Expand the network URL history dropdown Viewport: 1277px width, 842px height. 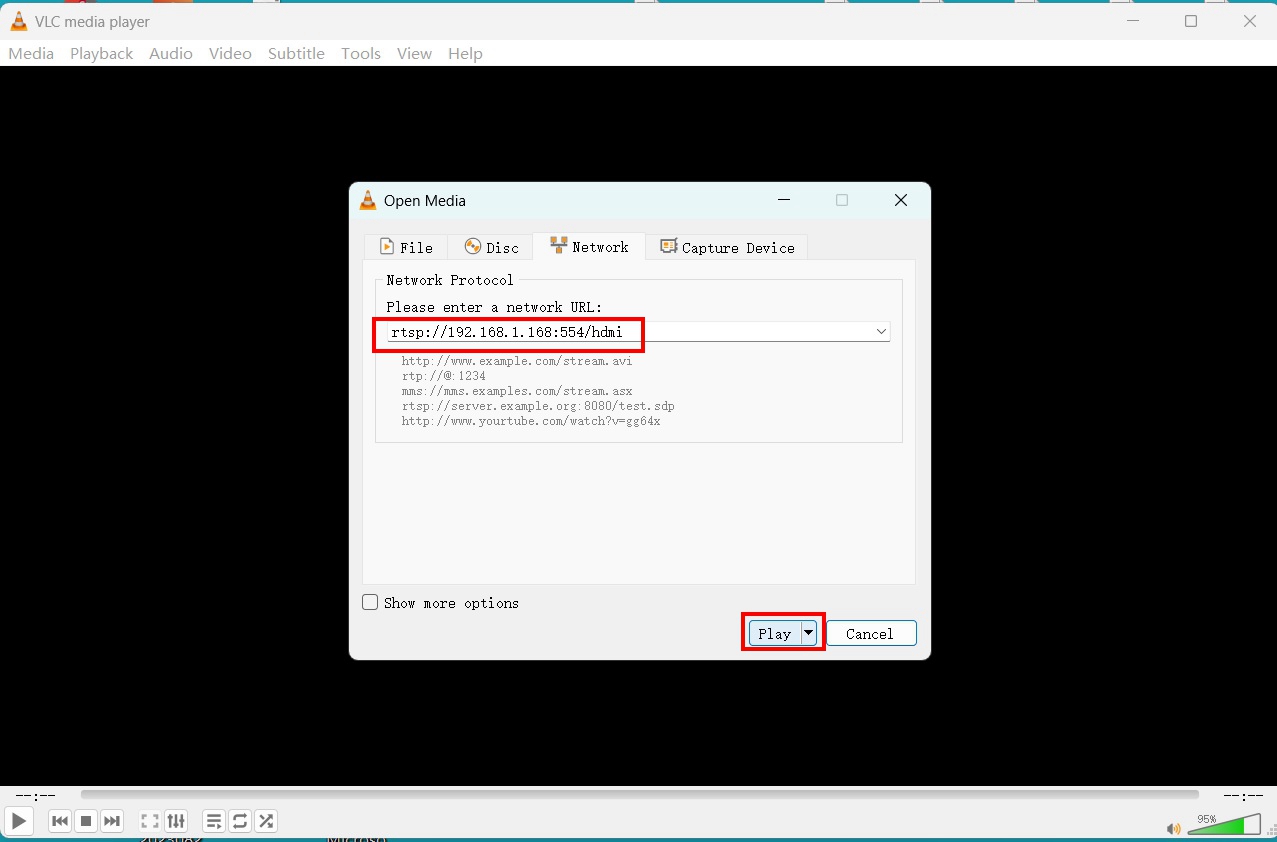[881, 332]
